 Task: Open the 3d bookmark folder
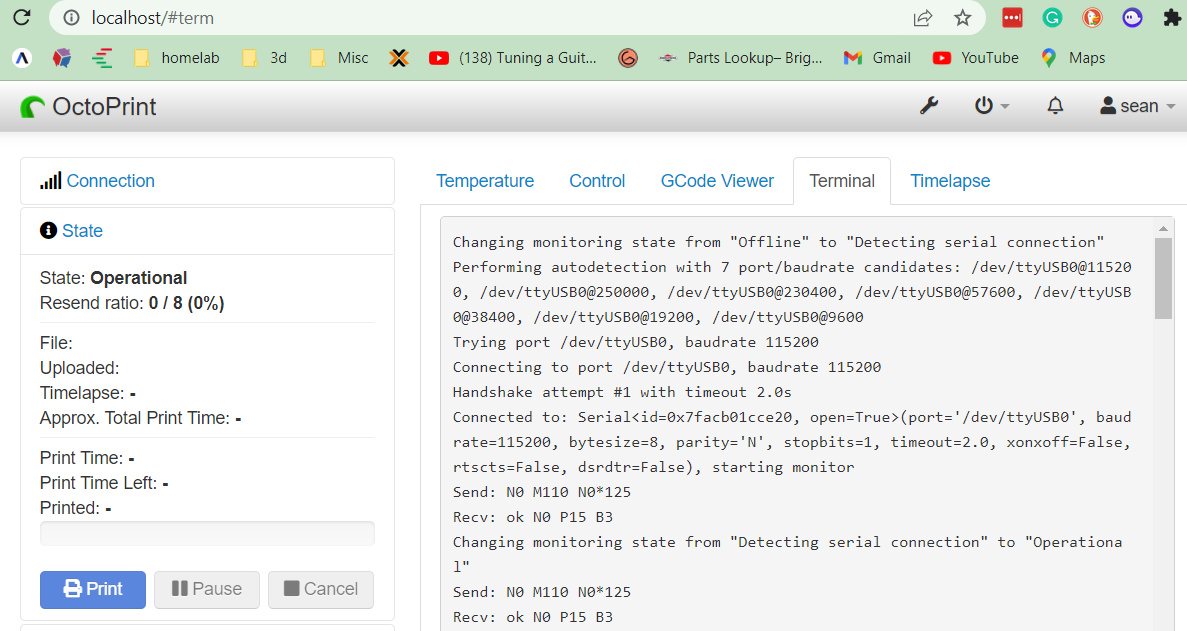264,58
